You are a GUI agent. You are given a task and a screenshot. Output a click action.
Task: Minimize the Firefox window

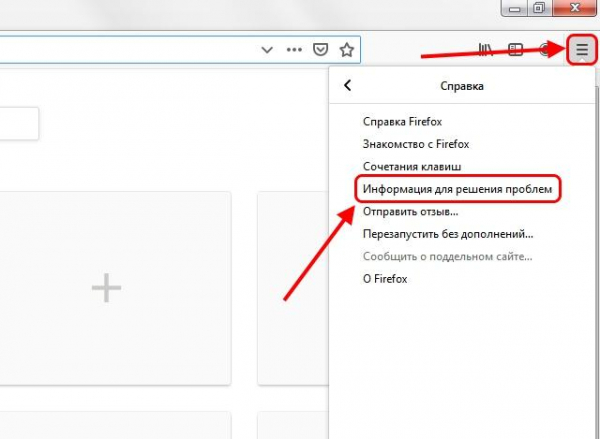[x=515, y=8]
